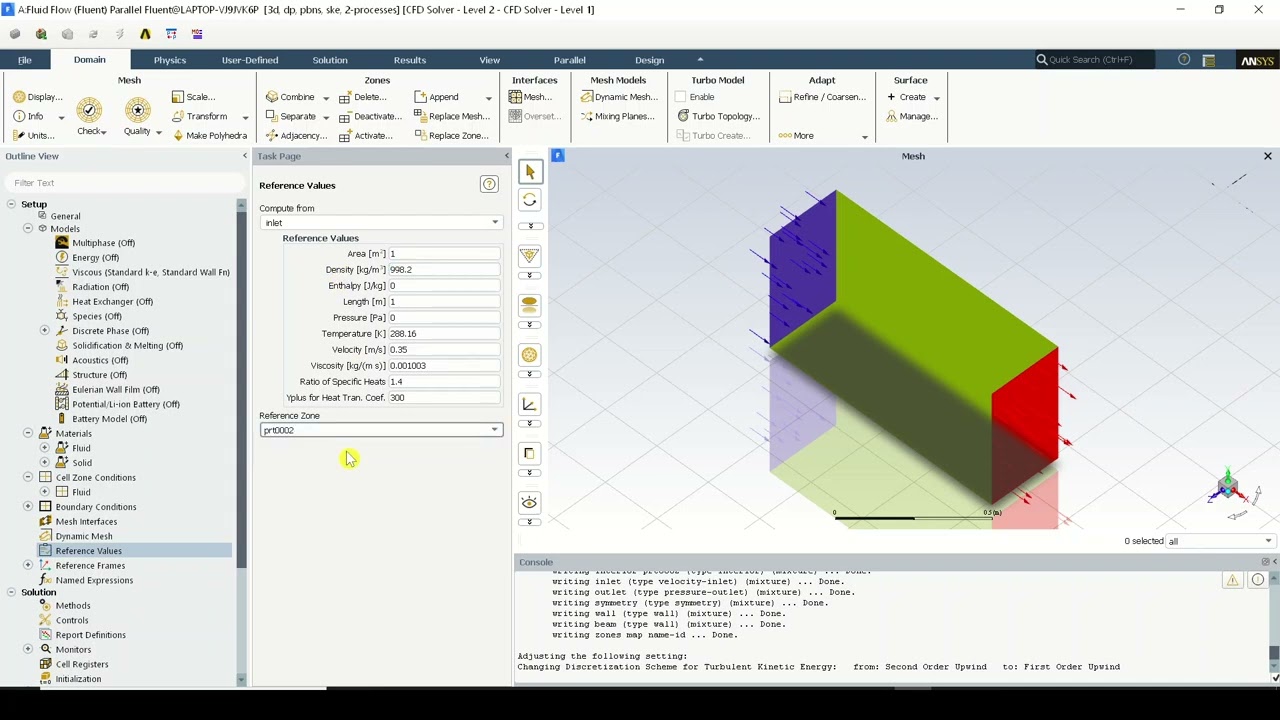Click the yellow ANSYS logo icon in top toolbar
The height and width of the screenshot is (720, 1280).
145,34
